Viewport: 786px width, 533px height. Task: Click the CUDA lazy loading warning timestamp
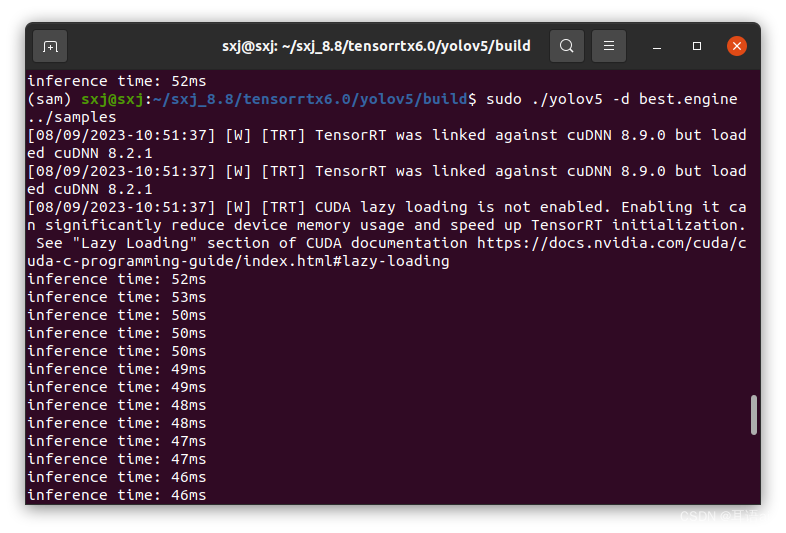(121, 207)
